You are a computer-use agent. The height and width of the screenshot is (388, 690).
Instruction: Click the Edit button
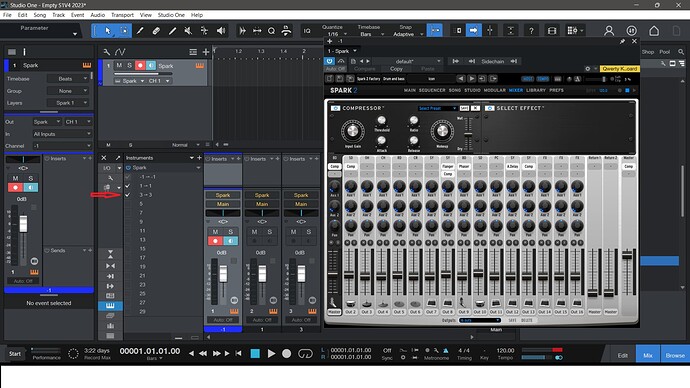point(623,355)
